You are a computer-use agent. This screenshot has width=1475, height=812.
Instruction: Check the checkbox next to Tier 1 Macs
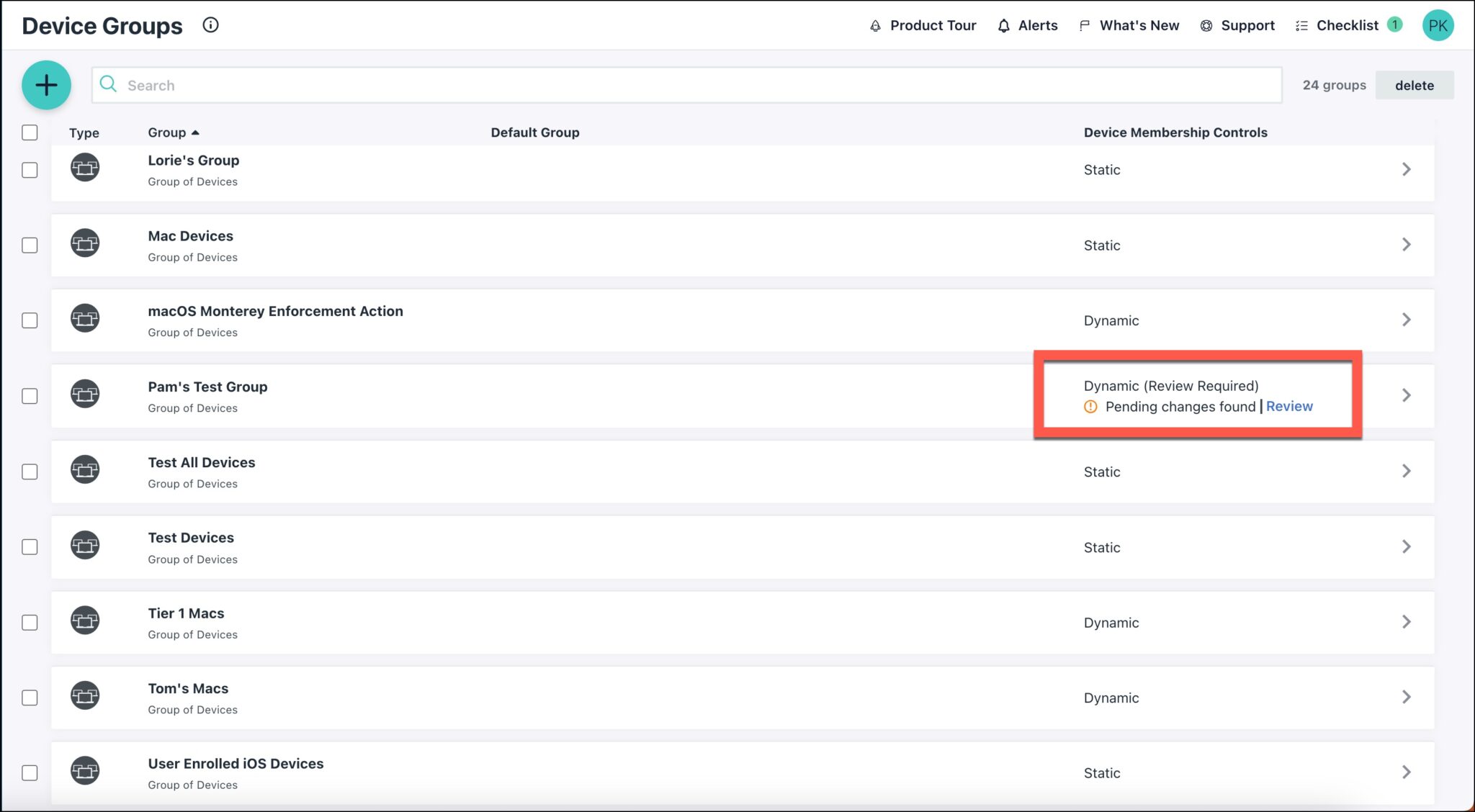tap(30, 623)
